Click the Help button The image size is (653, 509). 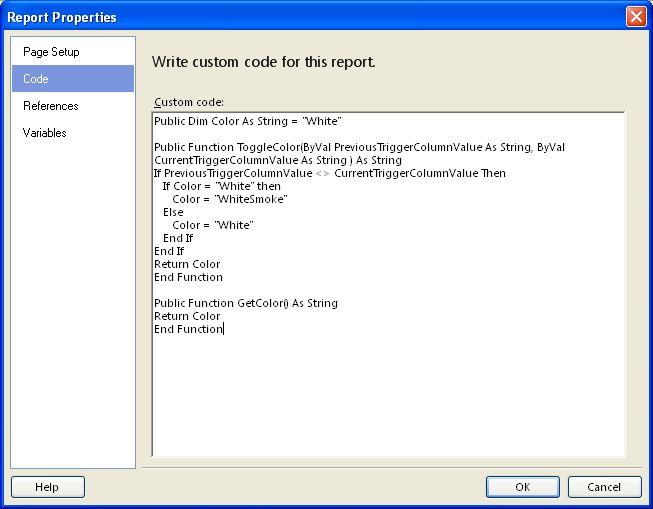click(x=47, y=487)
